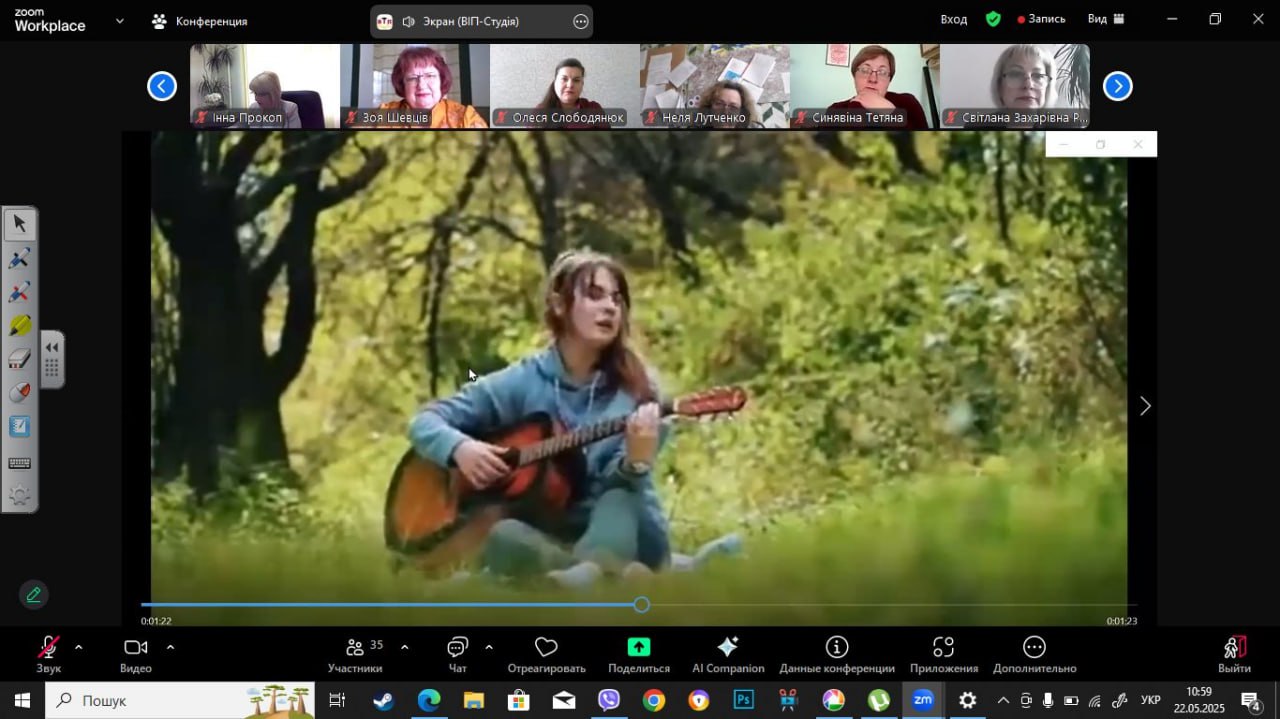
Task: Expand participants options arrow
Action: pos(404,647)
